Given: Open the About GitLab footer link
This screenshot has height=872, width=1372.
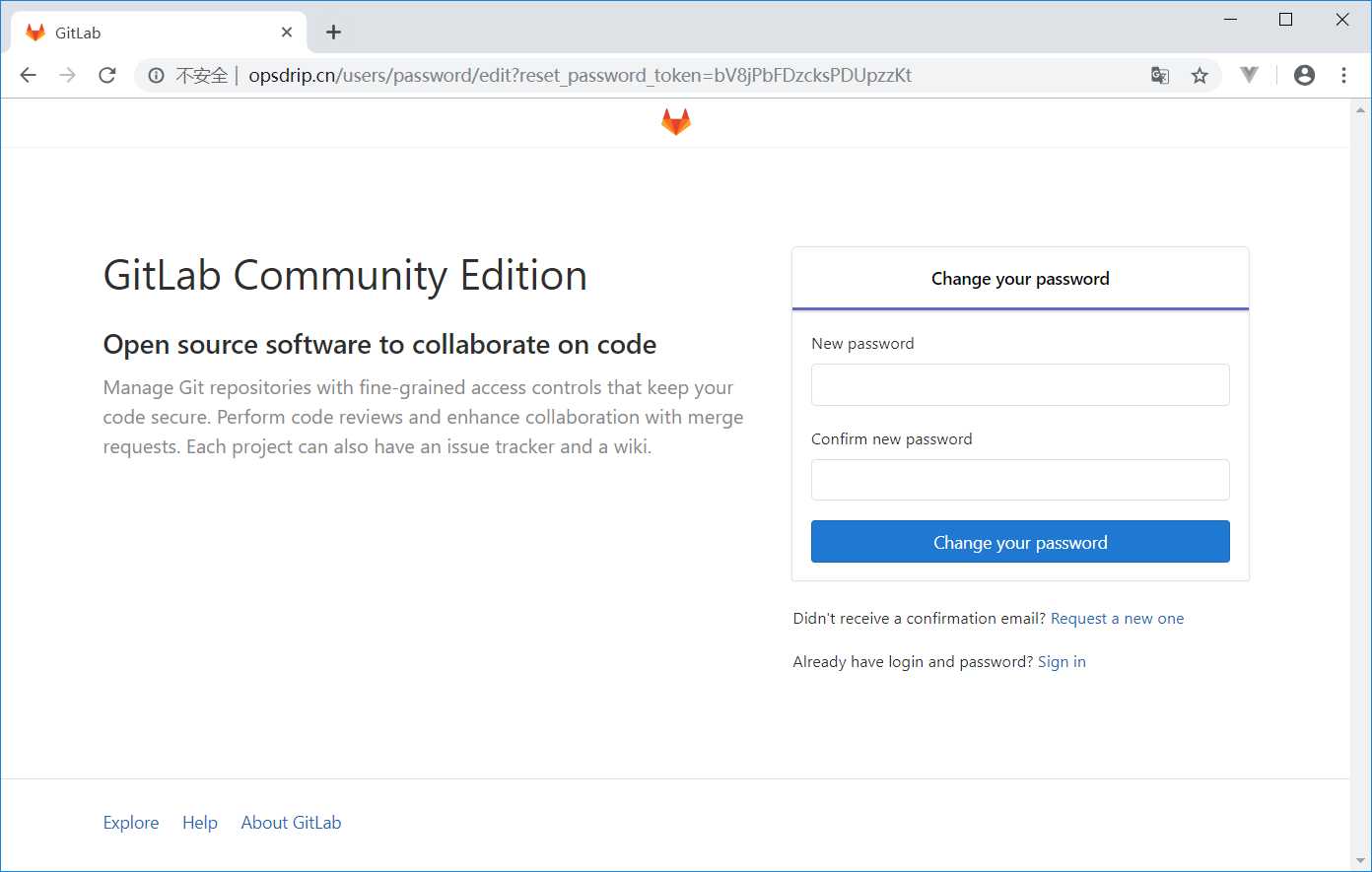Looking at the screenshot, I should coord(291,823).
